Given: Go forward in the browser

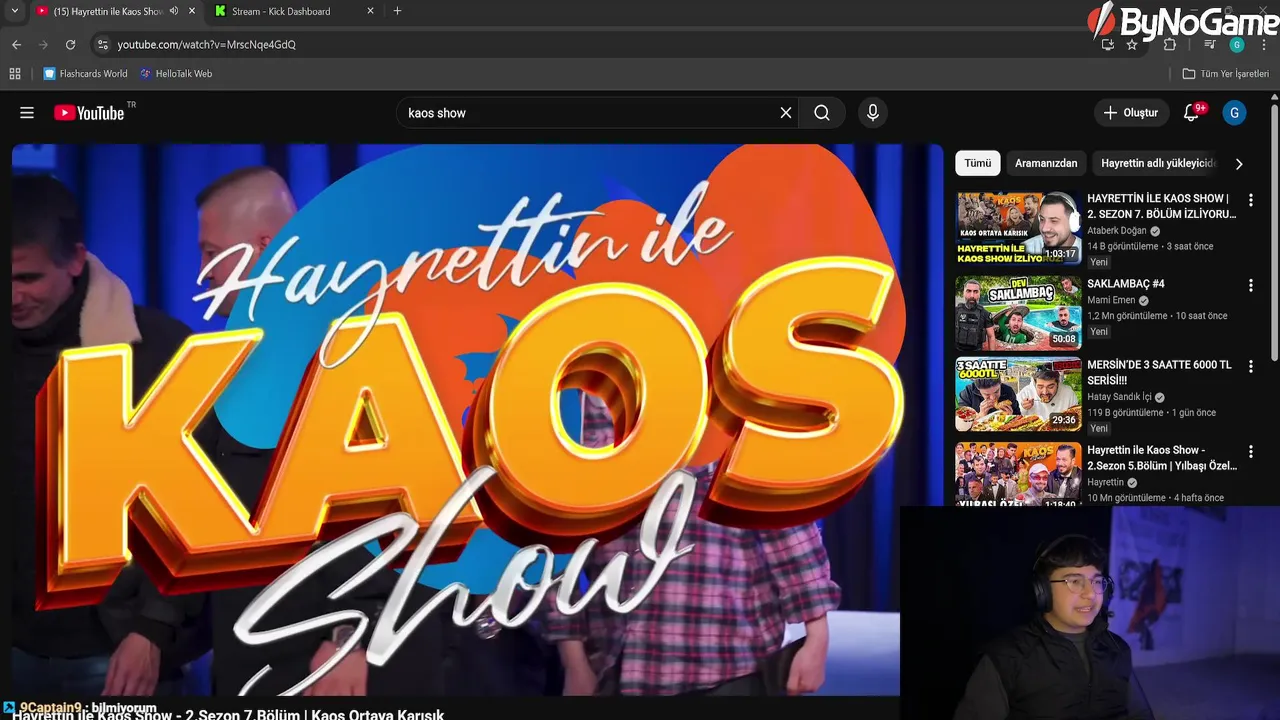Looking at the screenshot, I should (43, 44).
